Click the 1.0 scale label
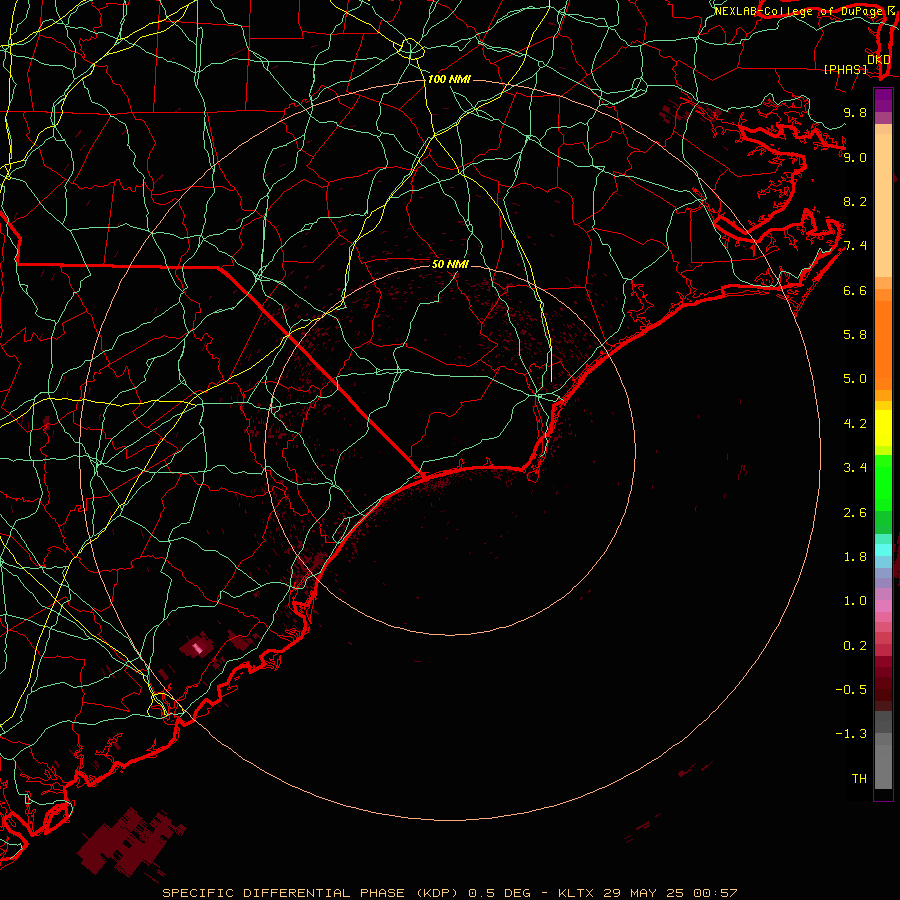Viewport: 900px width, 900px height. pos(855,601)
